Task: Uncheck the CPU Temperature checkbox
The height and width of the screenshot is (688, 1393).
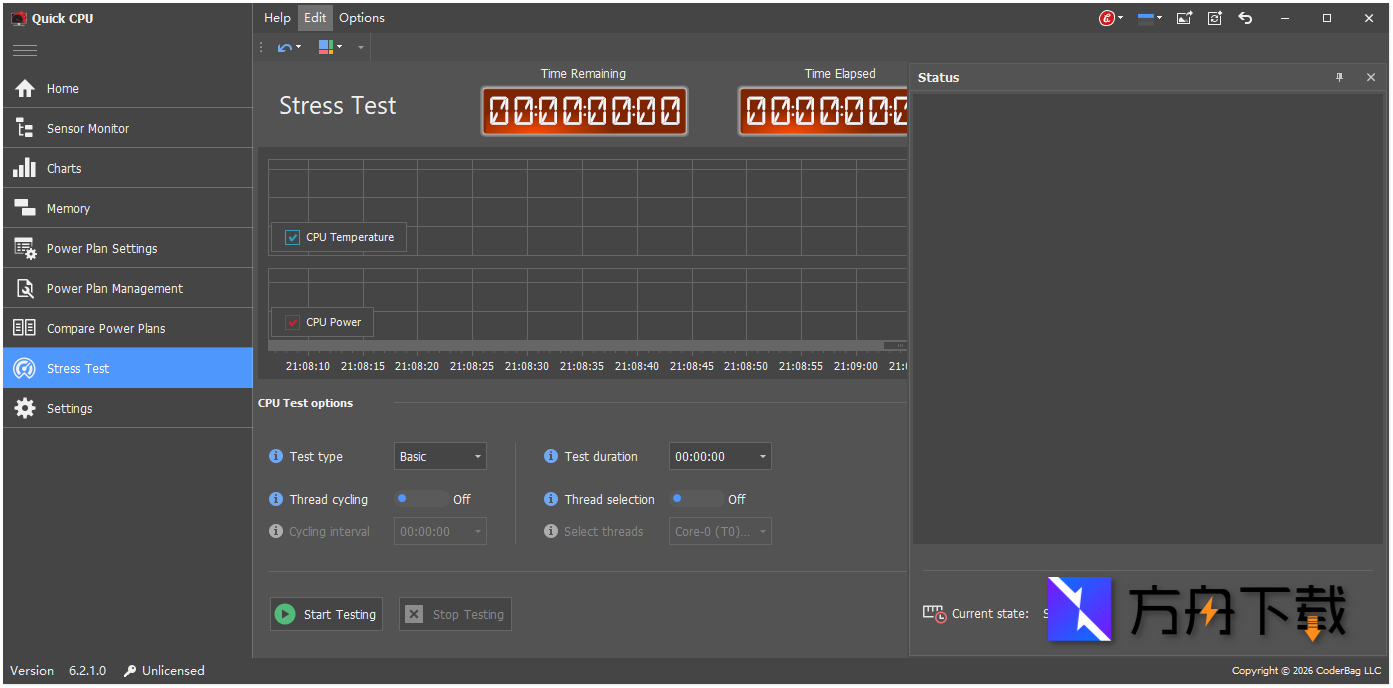Action: (x=293, y=237)
